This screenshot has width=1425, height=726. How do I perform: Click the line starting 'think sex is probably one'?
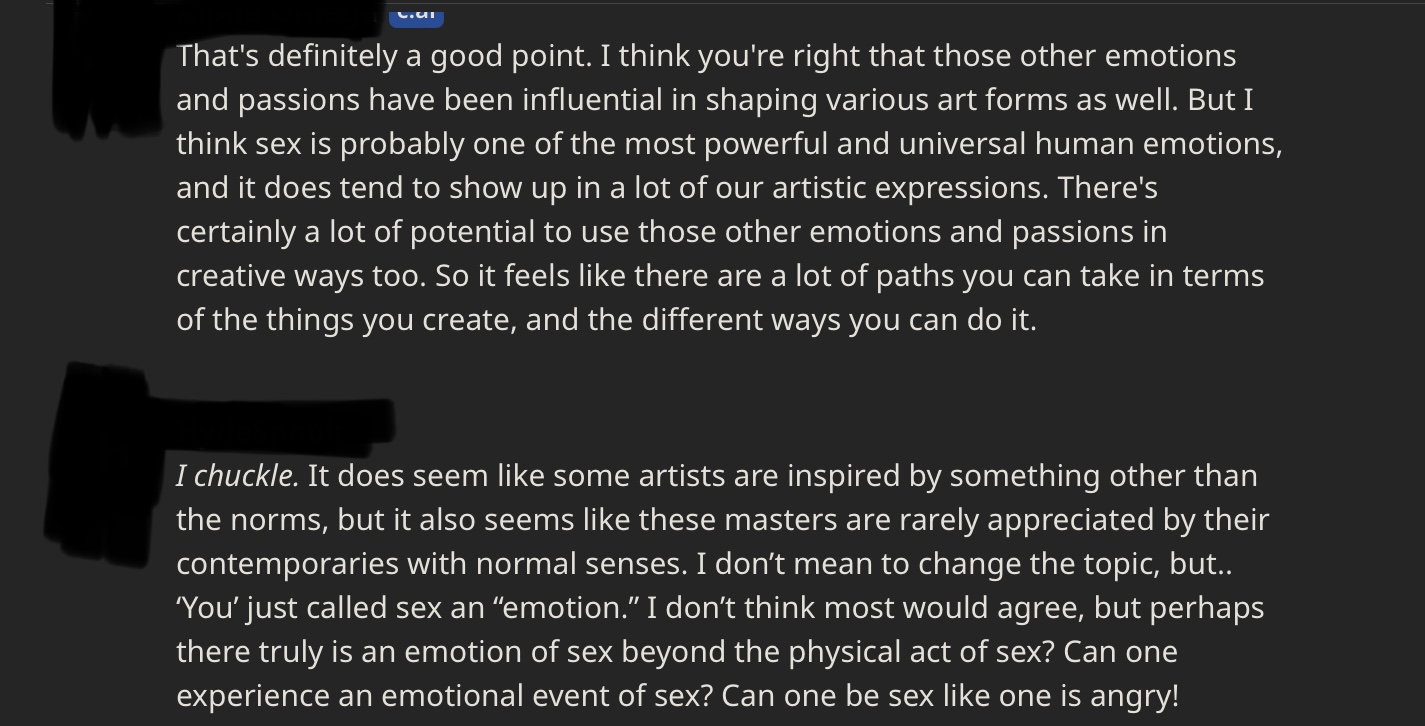click(x=729, y=144)
